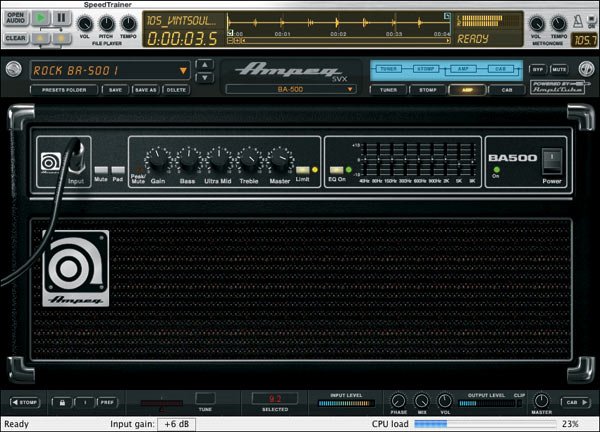Adjust the File Player TEMPO knob
Image resolution: width=600 pixels, height=432 pixels.
(x=128, y=24)
